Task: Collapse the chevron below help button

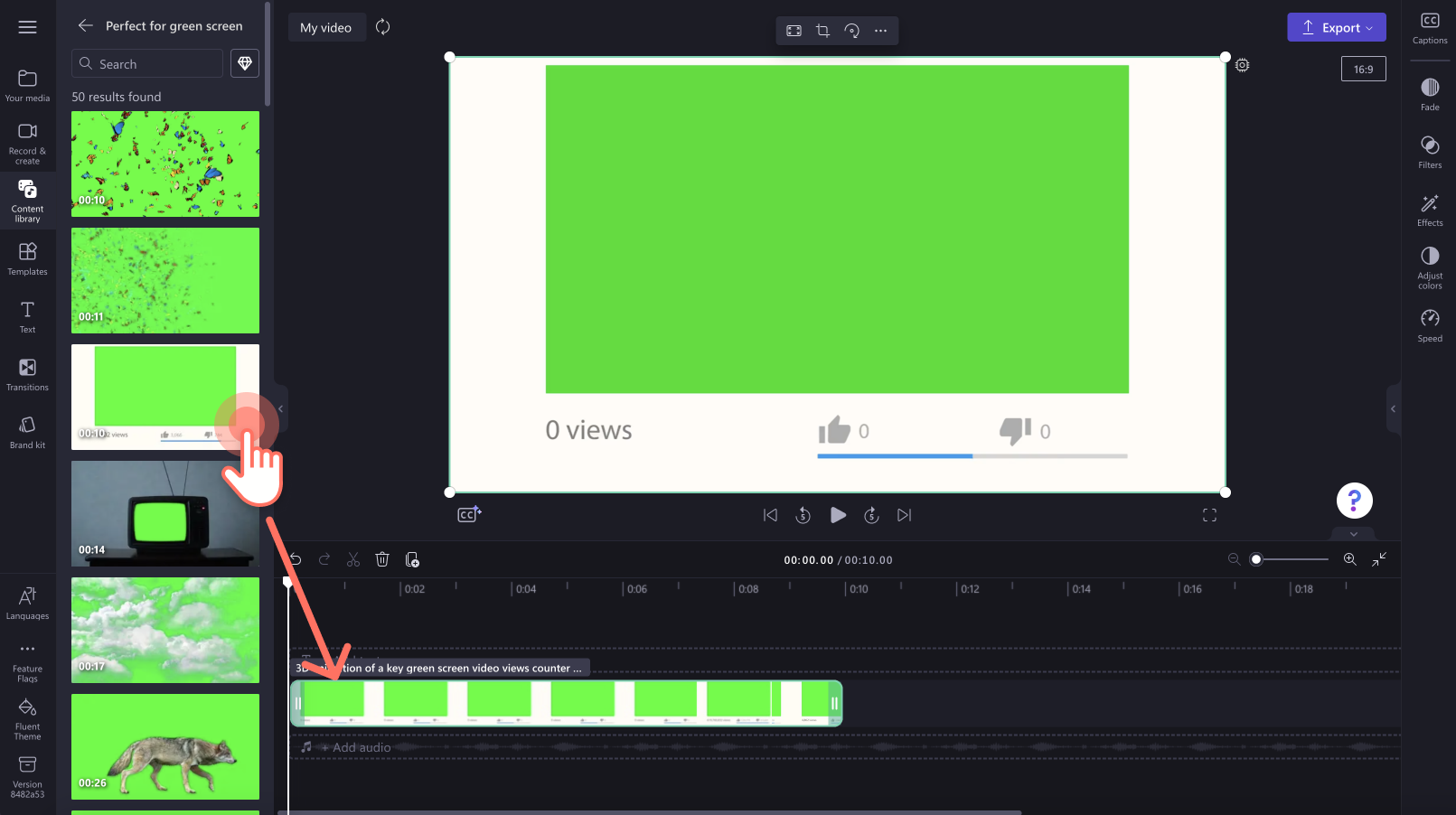Action: pyautogui.click(x=1354, y=534)
